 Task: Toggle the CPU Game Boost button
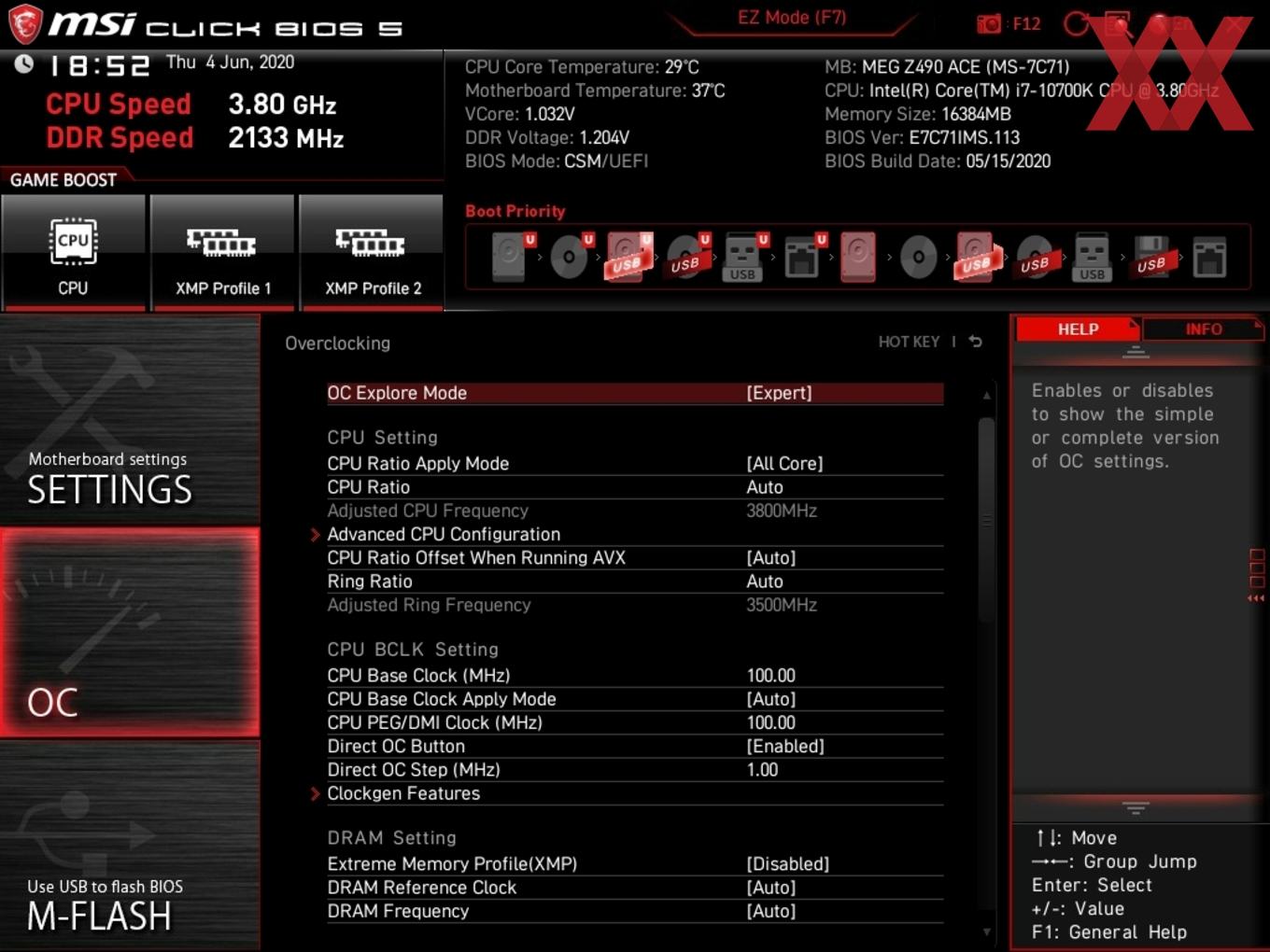pyautogui.click(x=73, y=252)
